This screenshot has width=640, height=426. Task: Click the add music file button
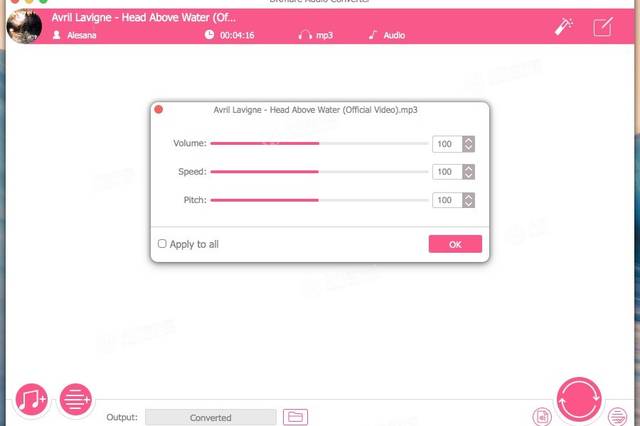(x=31, y=399)
